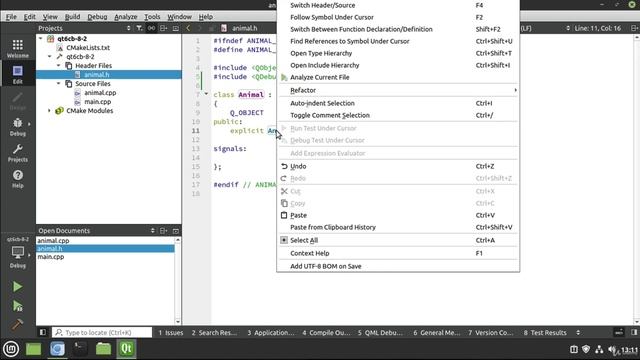This screenshot has width=640, height=360.
Task: Open the Tools menu
Action: point(152,17)
